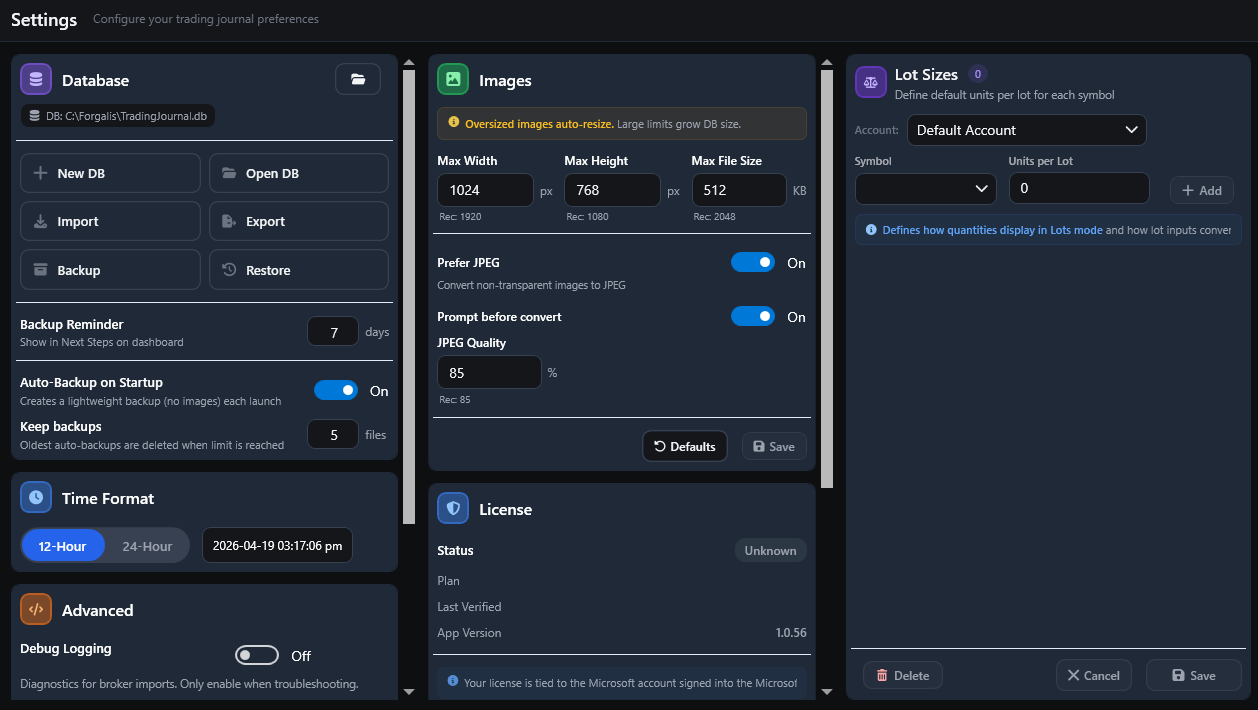This screenshot has width=1258, height=710.
Task: Click the left column scroll-down arrow
Action: [408, 691]
